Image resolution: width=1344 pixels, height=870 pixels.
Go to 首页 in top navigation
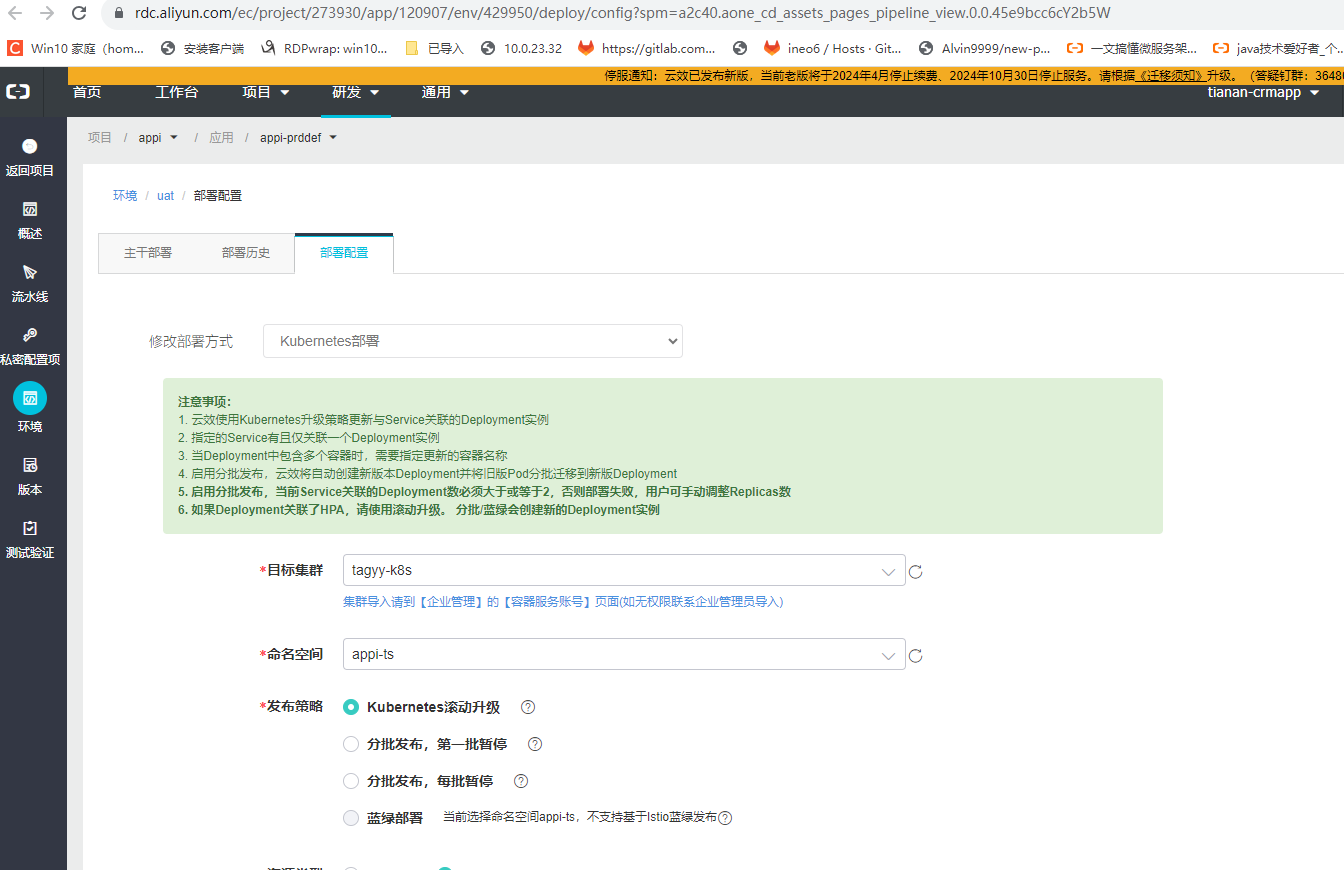(87, 92)
